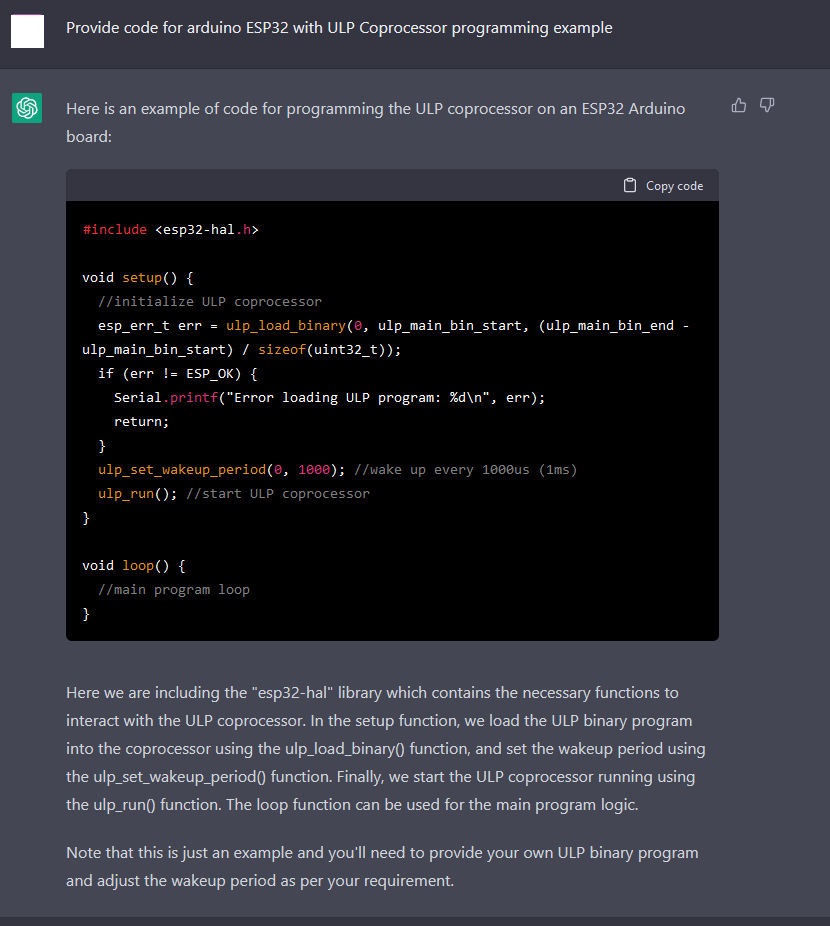Click the paragraph explaining esp32-hal library
The height and width of the screenshot is (926, 830).
pyautogui.click(x=386, y=748)
